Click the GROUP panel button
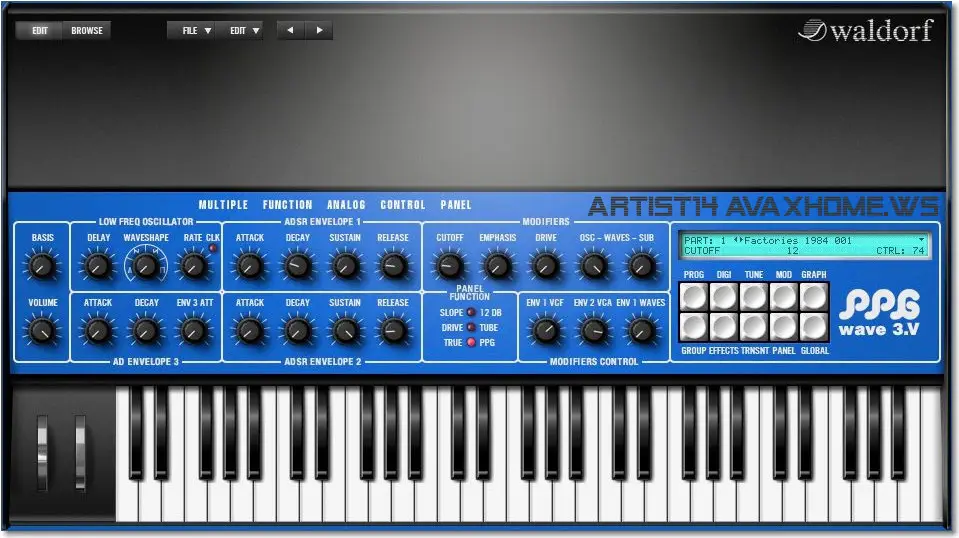 pyautogui.click(x=694, y=326)
